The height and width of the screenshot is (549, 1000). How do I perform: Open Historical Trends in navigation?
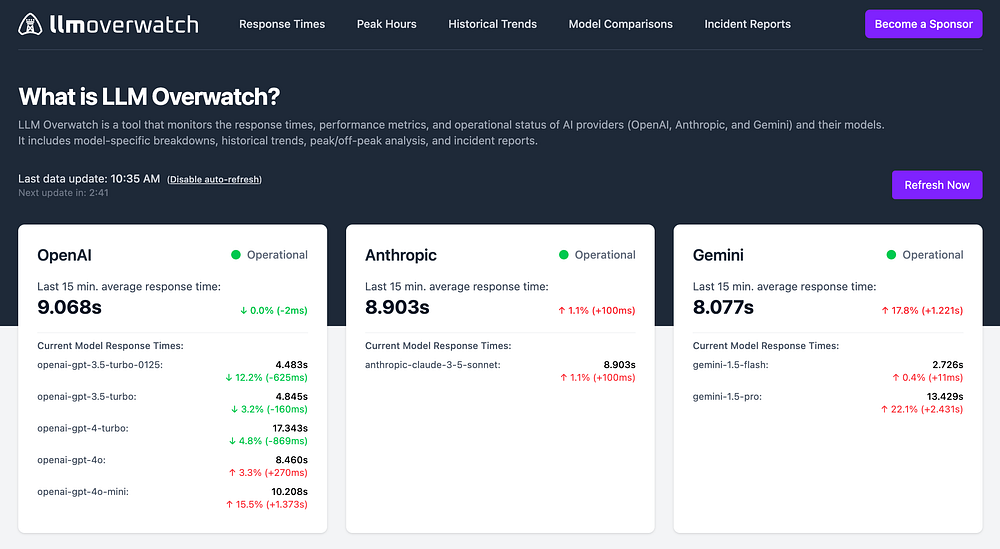(x=492, y=24)
